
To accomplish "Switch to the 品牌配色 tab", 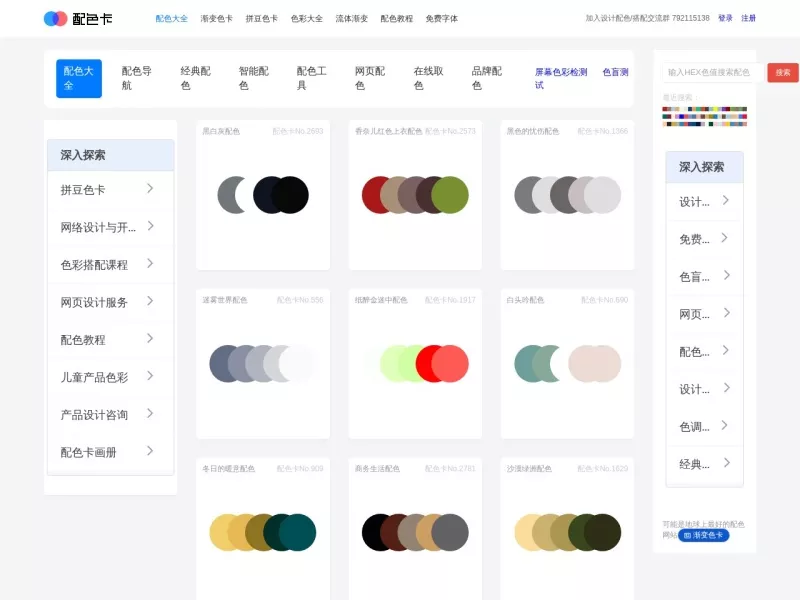I will [x=487, y=79].
